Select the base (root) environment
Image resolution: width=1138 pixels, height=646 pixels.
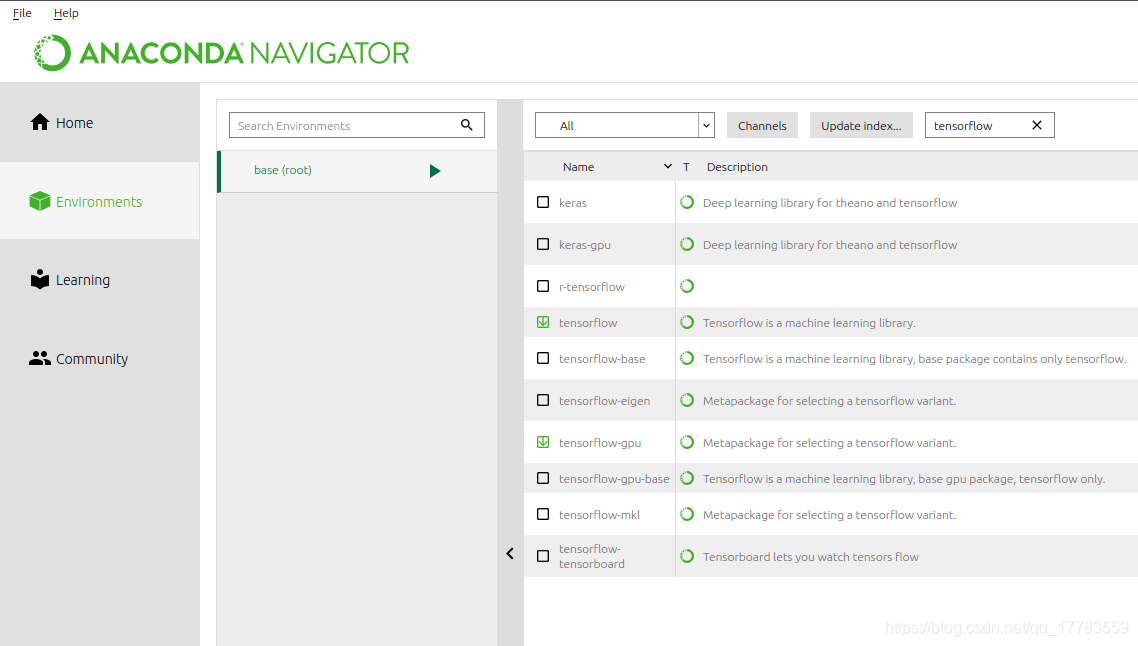[358, 171]
